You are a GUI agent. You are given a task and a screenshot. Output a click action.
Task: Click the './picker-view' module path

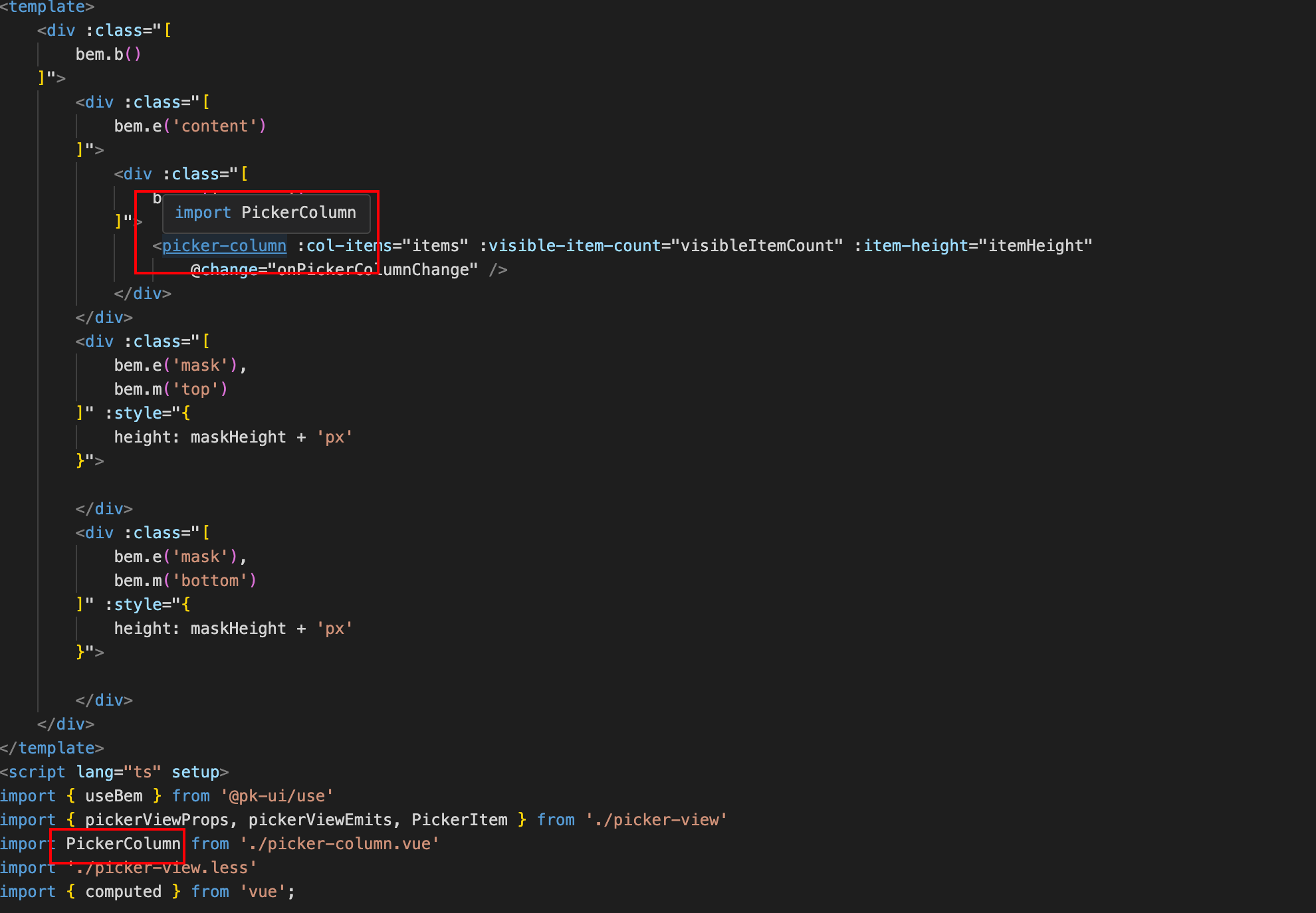click(x=656, y=820)
